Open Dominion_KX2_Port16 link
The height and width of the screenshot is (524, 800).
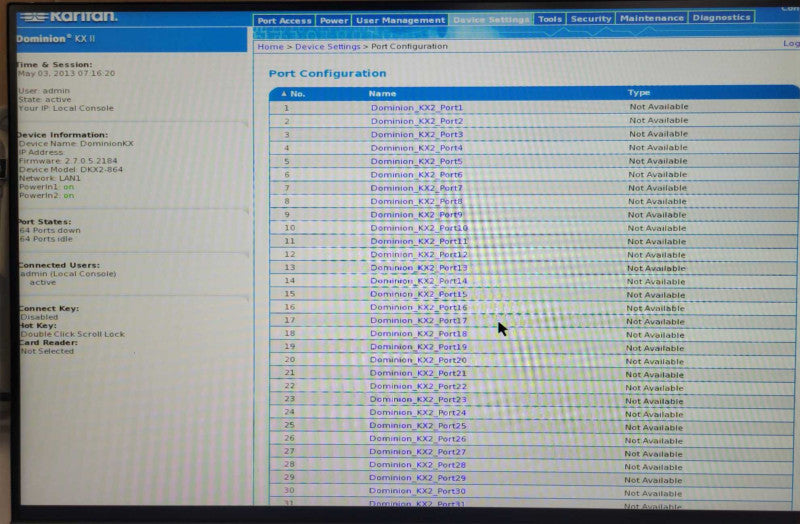pyautogui.click(x=419, y=307)
